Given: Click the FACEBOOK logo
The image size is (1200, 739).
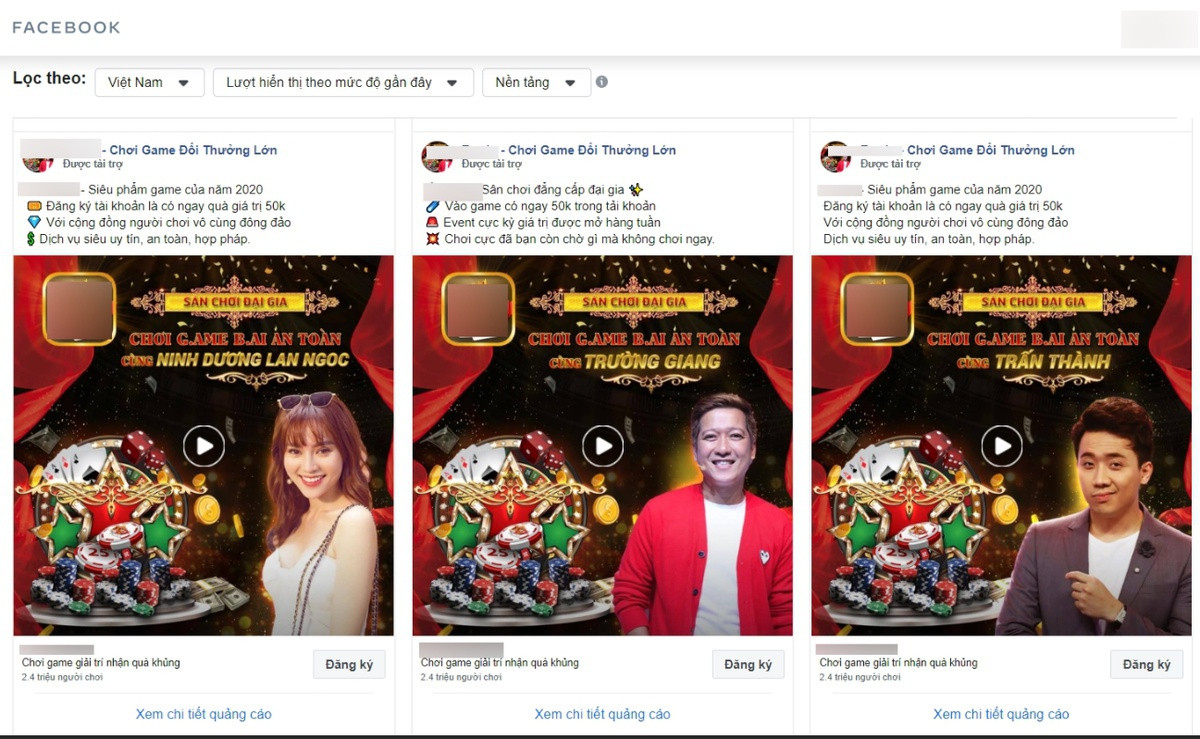Looking at the screenshot, I should click(x=65, y=28).
